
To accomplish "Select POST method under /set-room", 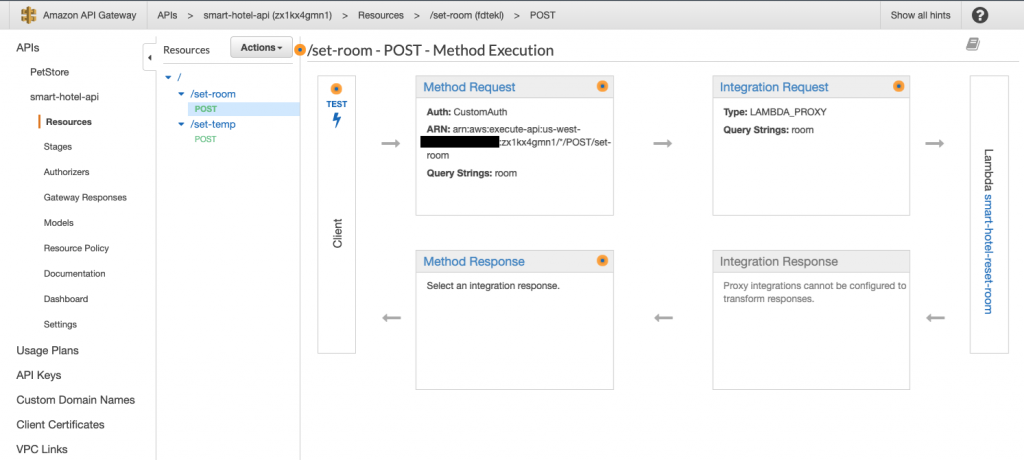I will coord(206,109).
